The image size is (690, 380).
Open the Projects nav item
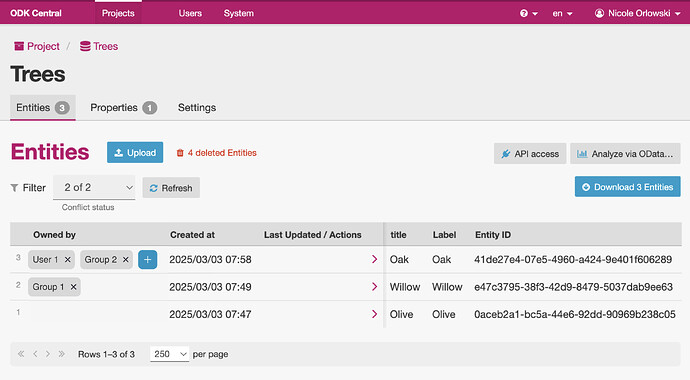pyautogui.click(x=118, y=13)
